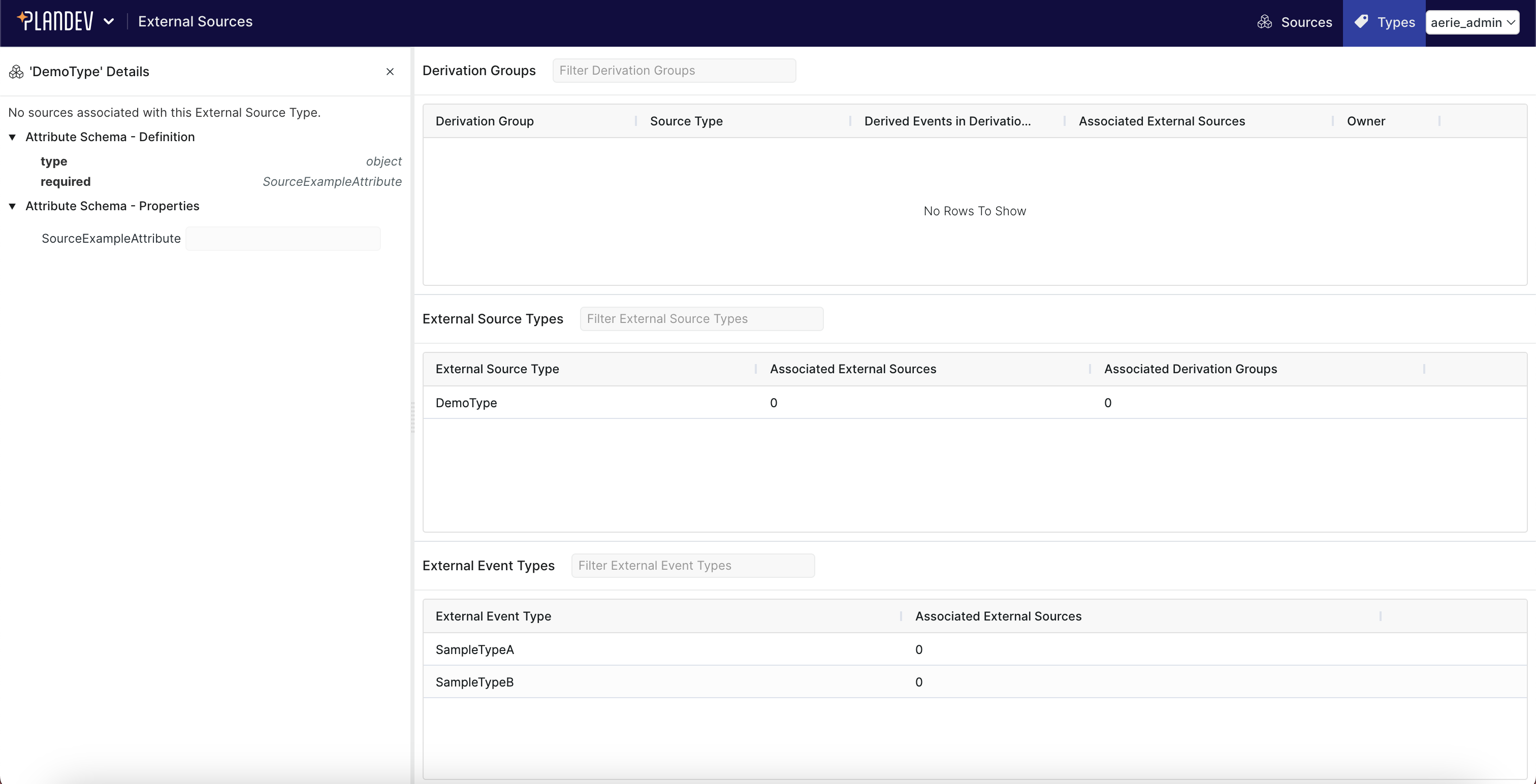Viewport: 1536px width, 784px height.
Task: Click the SourceExampleAttribute input field
Action: (283, 238)
